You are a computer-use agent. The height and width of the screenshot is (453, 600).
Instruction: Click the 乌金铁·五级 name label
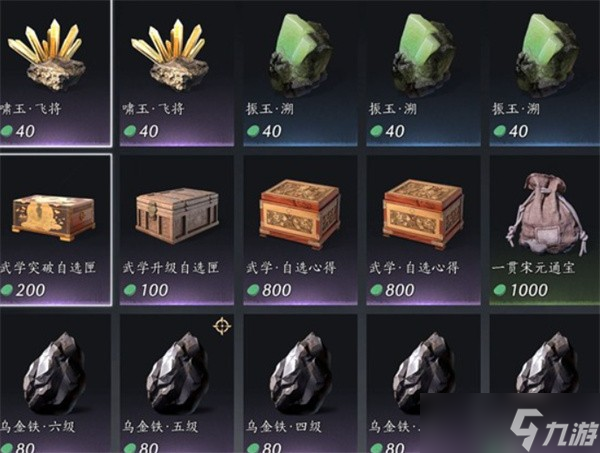160,426
